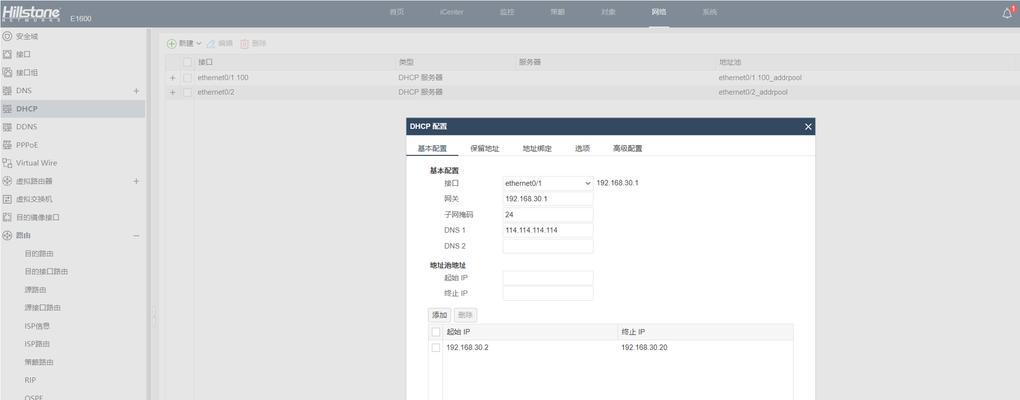
Task: Toggle select-all checkbox in address pool header
Action: 436,332
